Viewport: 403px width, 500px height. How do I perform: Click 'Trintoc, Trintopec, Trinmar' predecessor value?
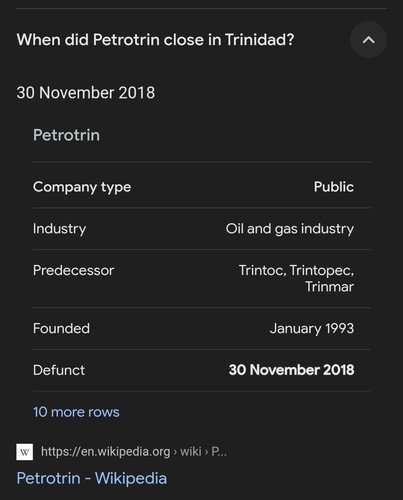tap(296, 278)
